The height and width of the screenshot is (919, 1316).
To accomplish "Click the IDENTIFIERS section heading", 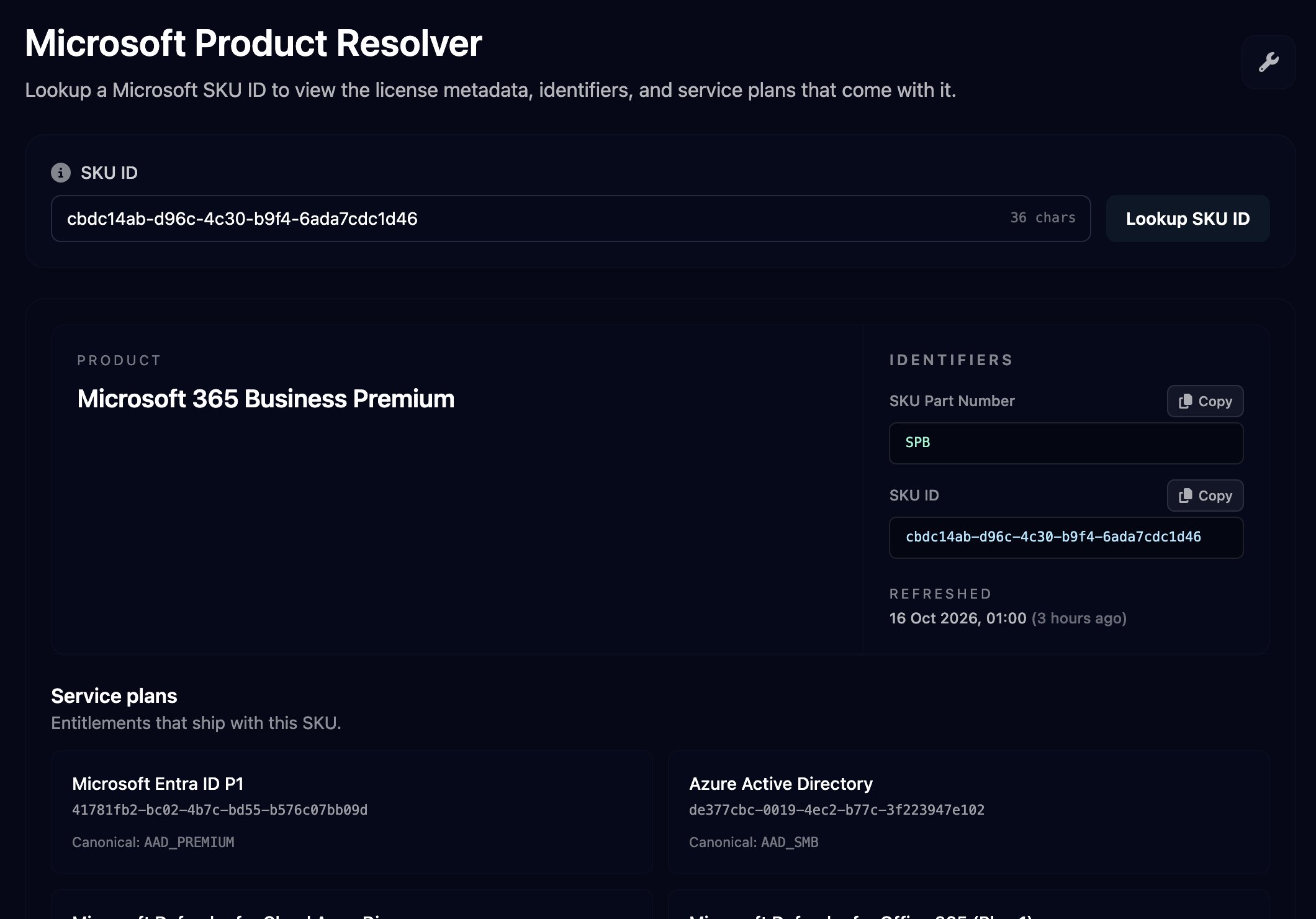I will (951, 360).
